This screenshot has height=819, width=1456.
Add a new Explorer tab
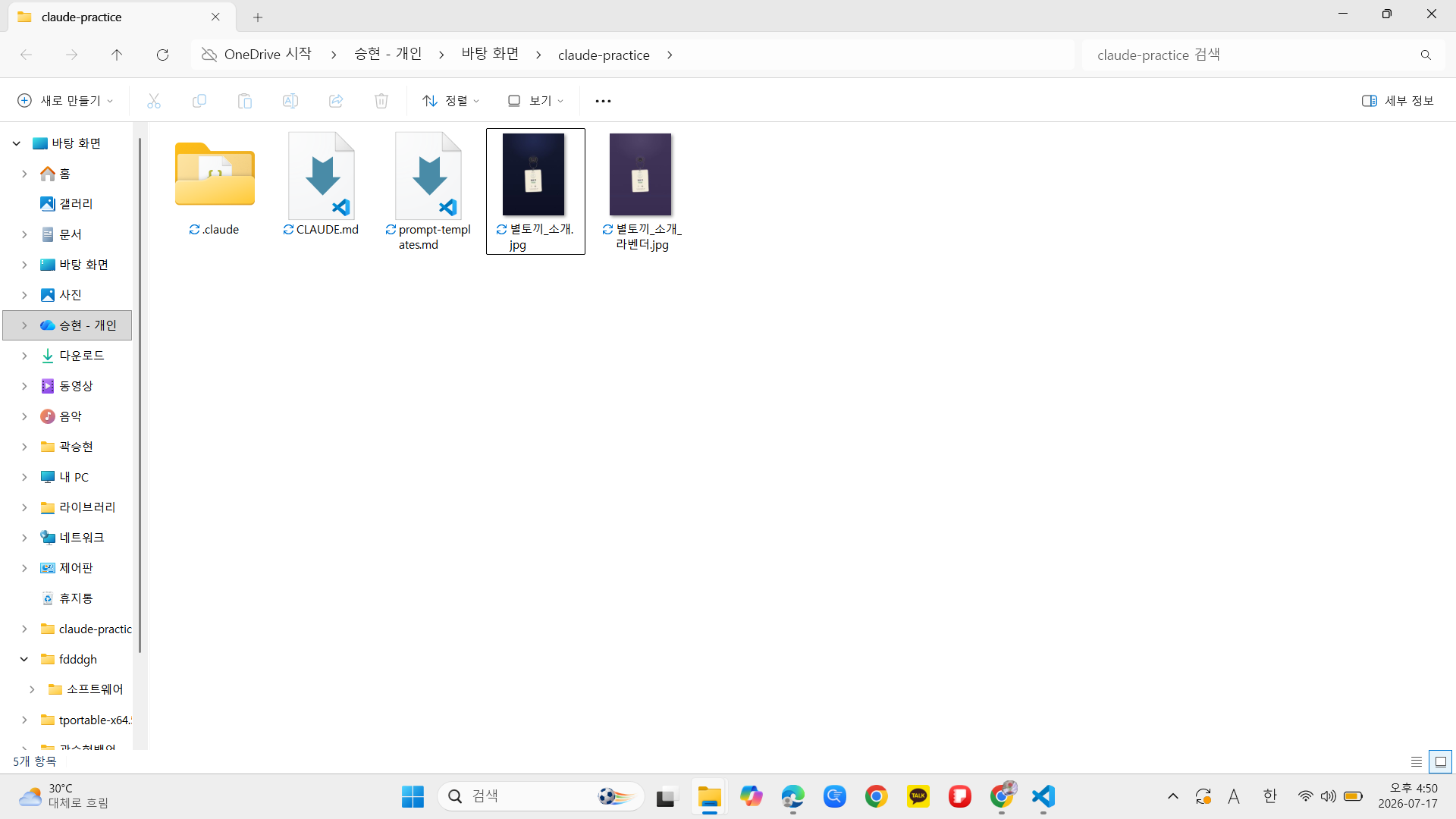258,17
